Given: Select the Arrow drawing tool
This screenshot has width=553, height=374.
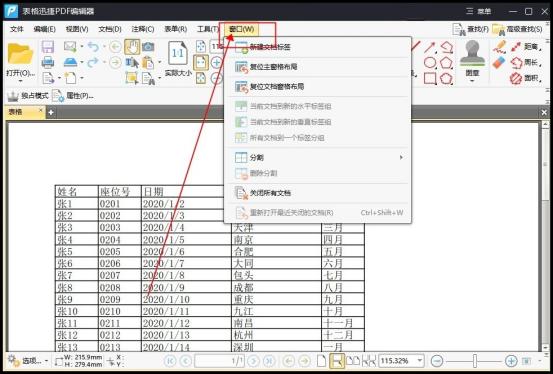Looking at the screenshot, I should pyautogui.click(x=430, y=47).
